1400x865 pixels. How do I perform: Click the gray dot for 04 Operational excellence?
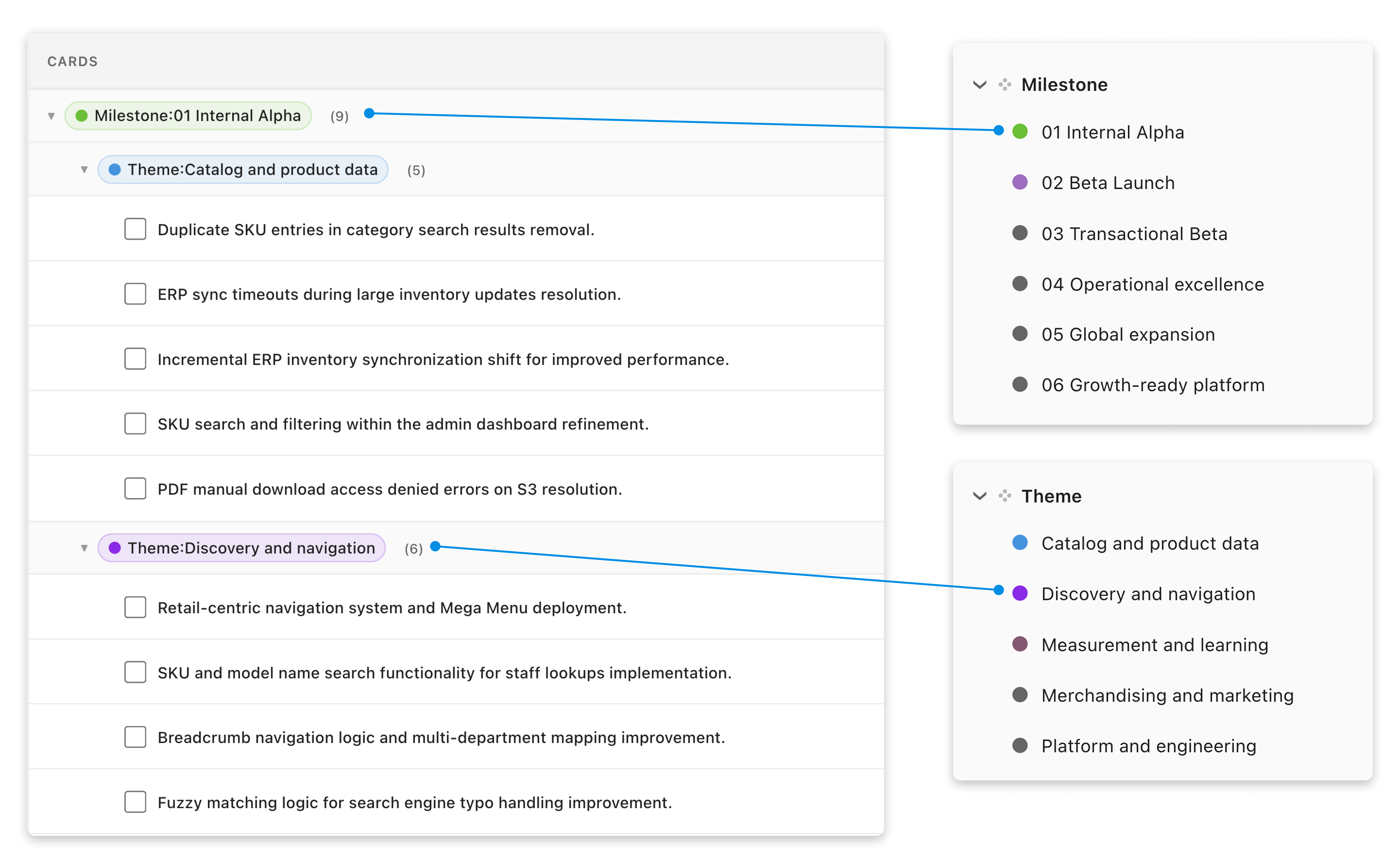(1020, 284)
